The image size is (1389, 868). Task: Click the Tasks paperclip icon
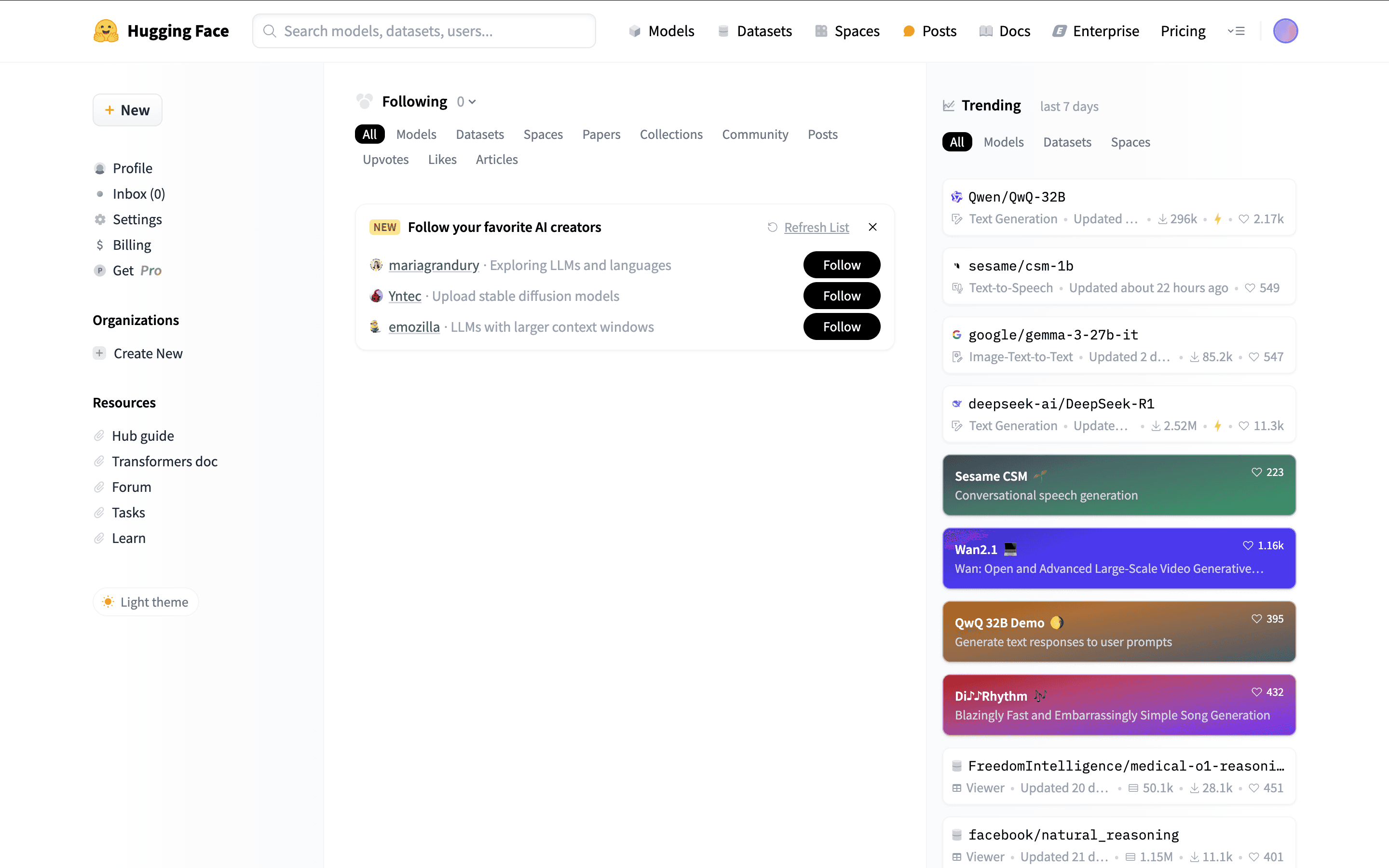tap(99, 513)
